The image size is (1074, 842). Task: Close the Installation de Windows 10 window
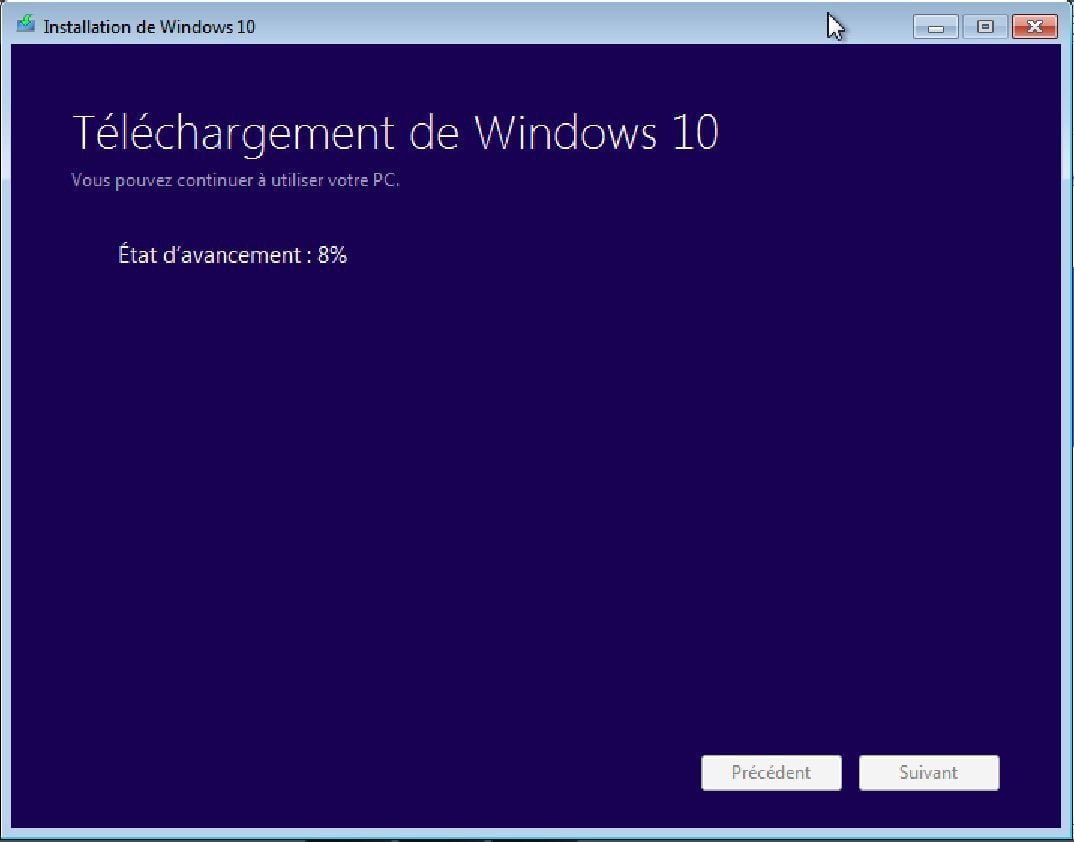pos(1035,27)
